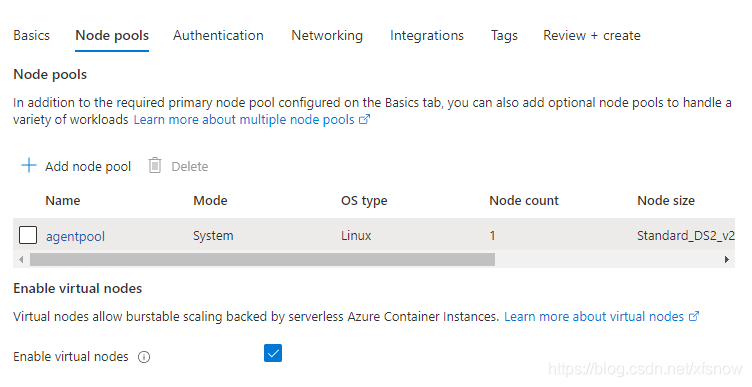Click external link icon after multiple node pools

pos(364,119)
